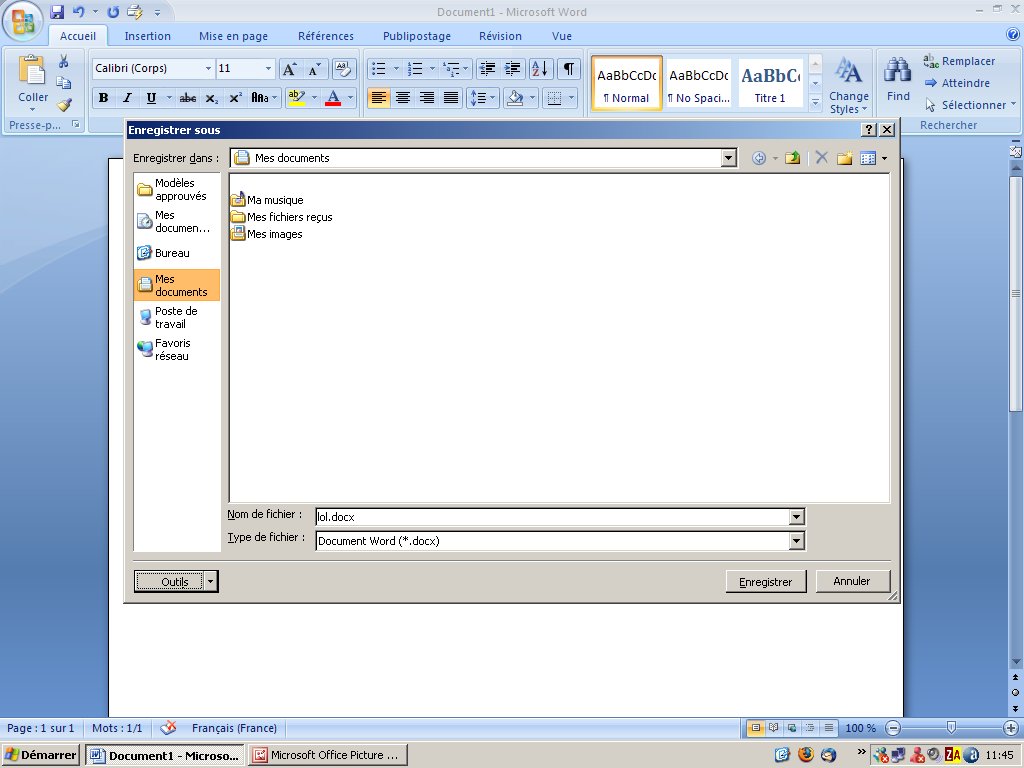Click the delete X icon in dialog toolbar
This screenshot has width=1024, height=768.
822,158
